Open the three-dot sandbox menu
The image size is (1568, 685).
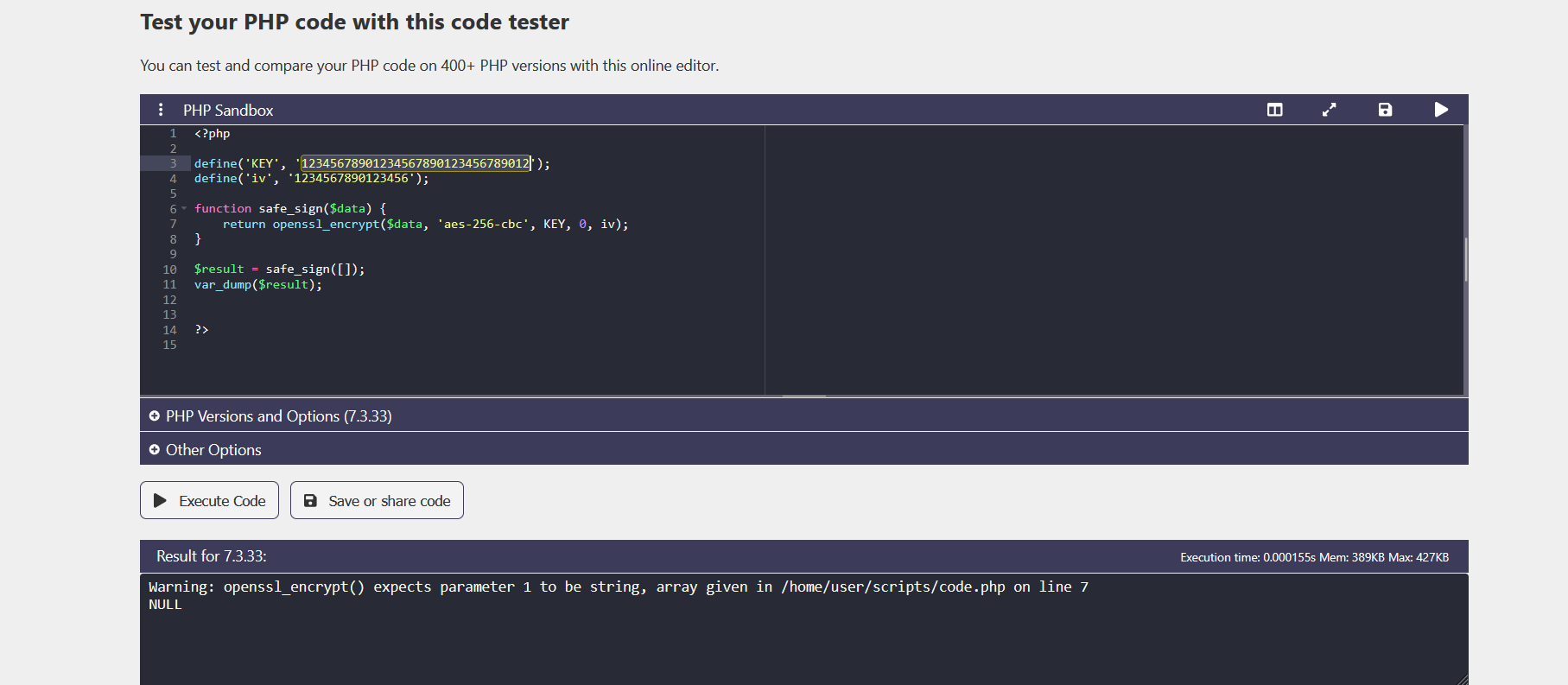tap(161, 110)
